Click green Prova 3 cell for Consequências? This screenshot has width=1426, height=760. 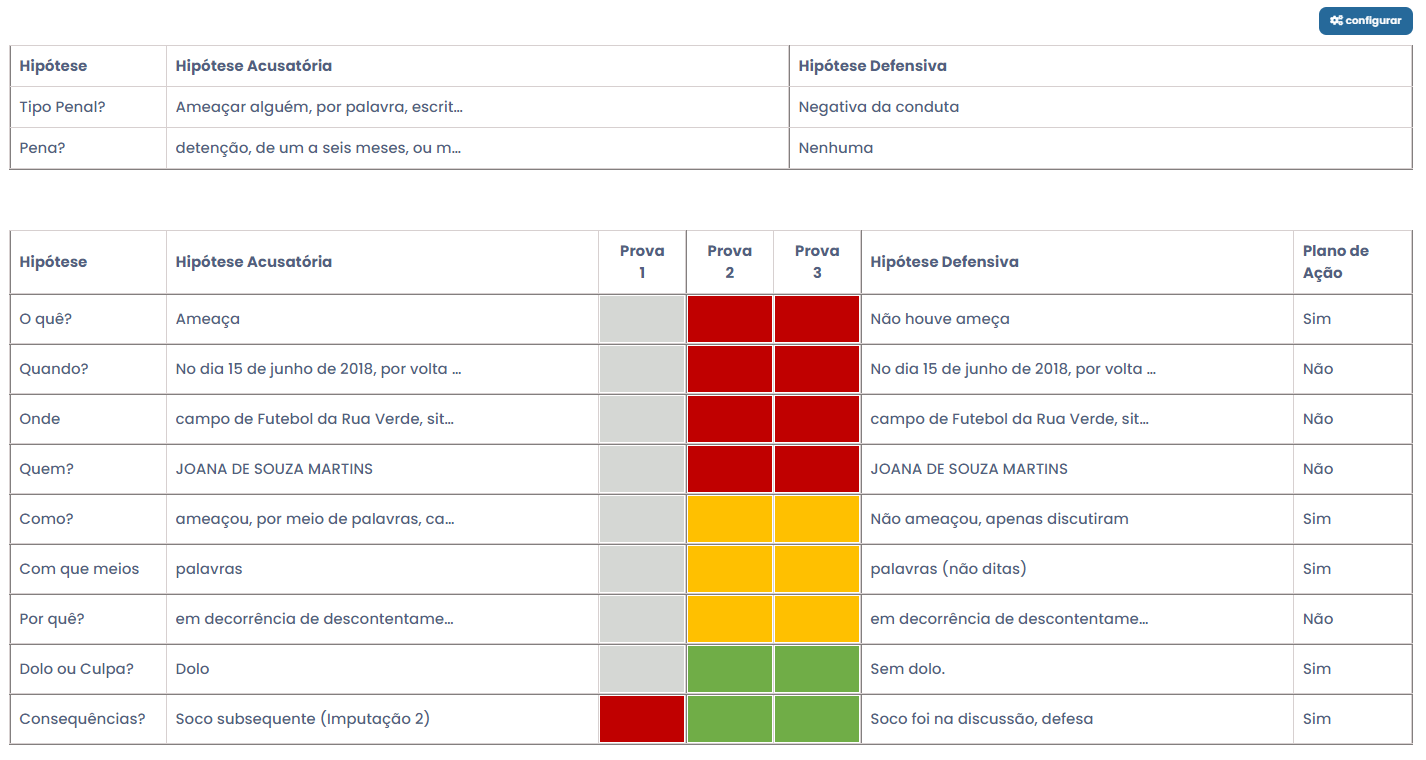[x=816, y=719]
